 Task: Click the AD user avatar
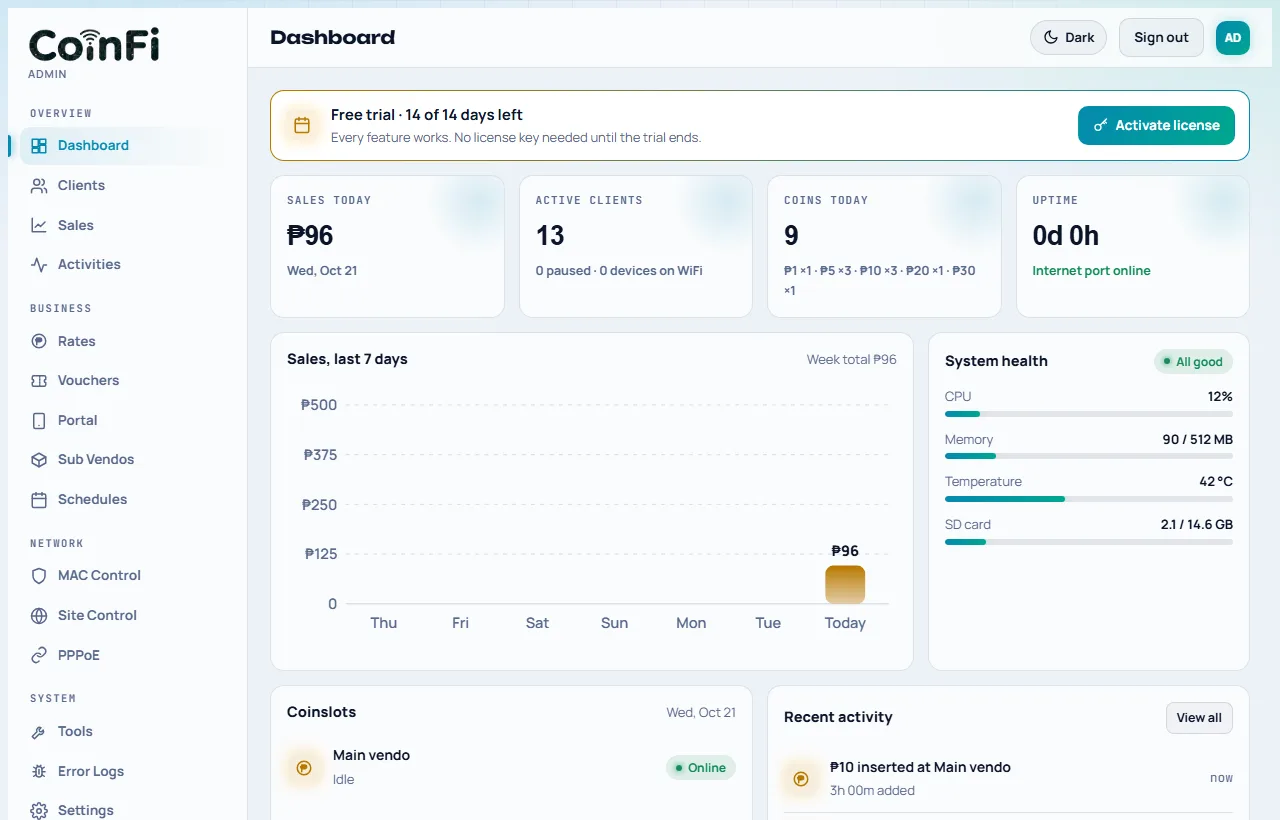click(x=1233, y=38)
